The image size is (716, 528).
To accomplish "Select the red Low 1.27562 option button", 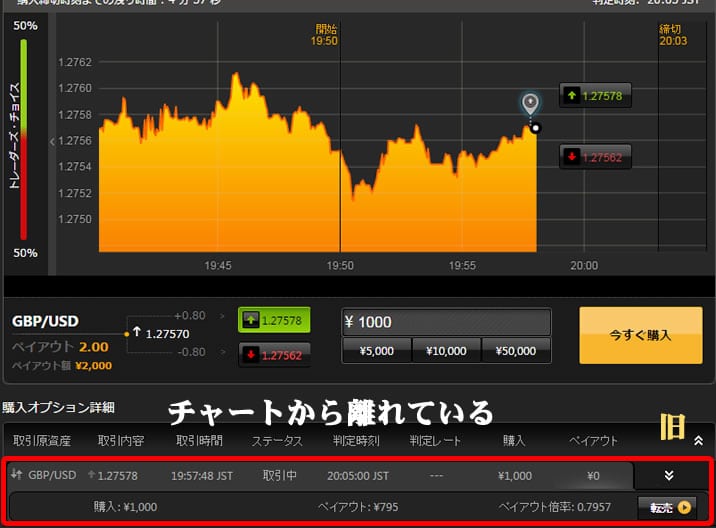I will pyautogui.click(x=274, y=354).
